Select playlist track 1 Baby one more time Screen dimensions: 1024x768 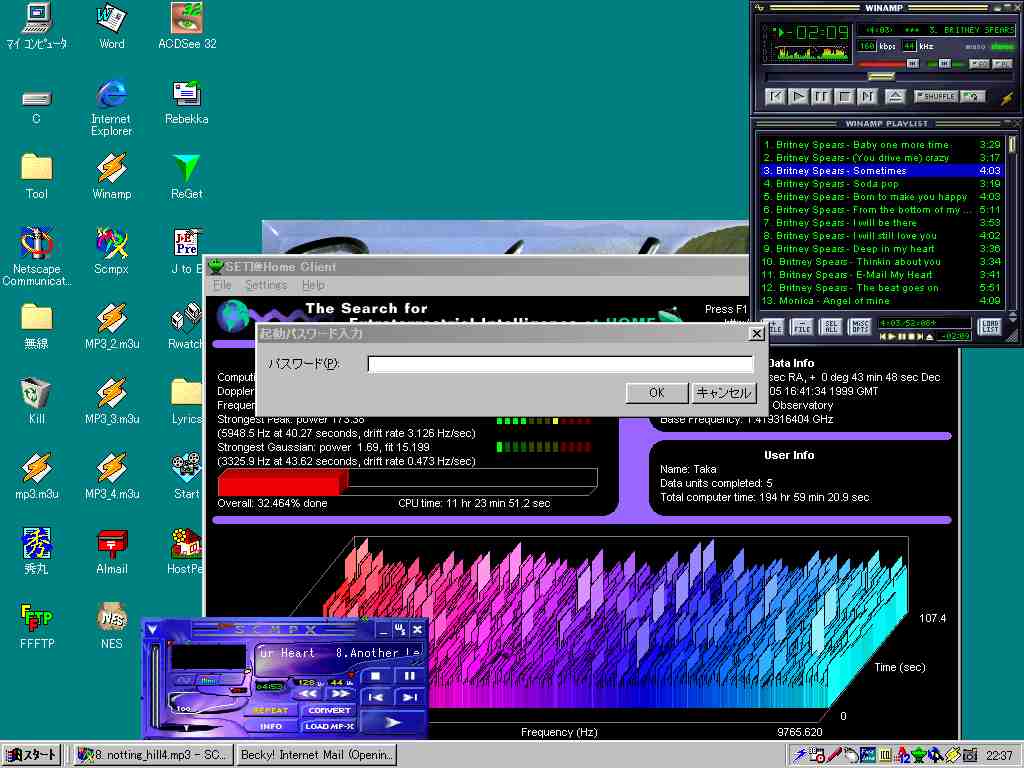pyautogui.click(x=881, y=145)
